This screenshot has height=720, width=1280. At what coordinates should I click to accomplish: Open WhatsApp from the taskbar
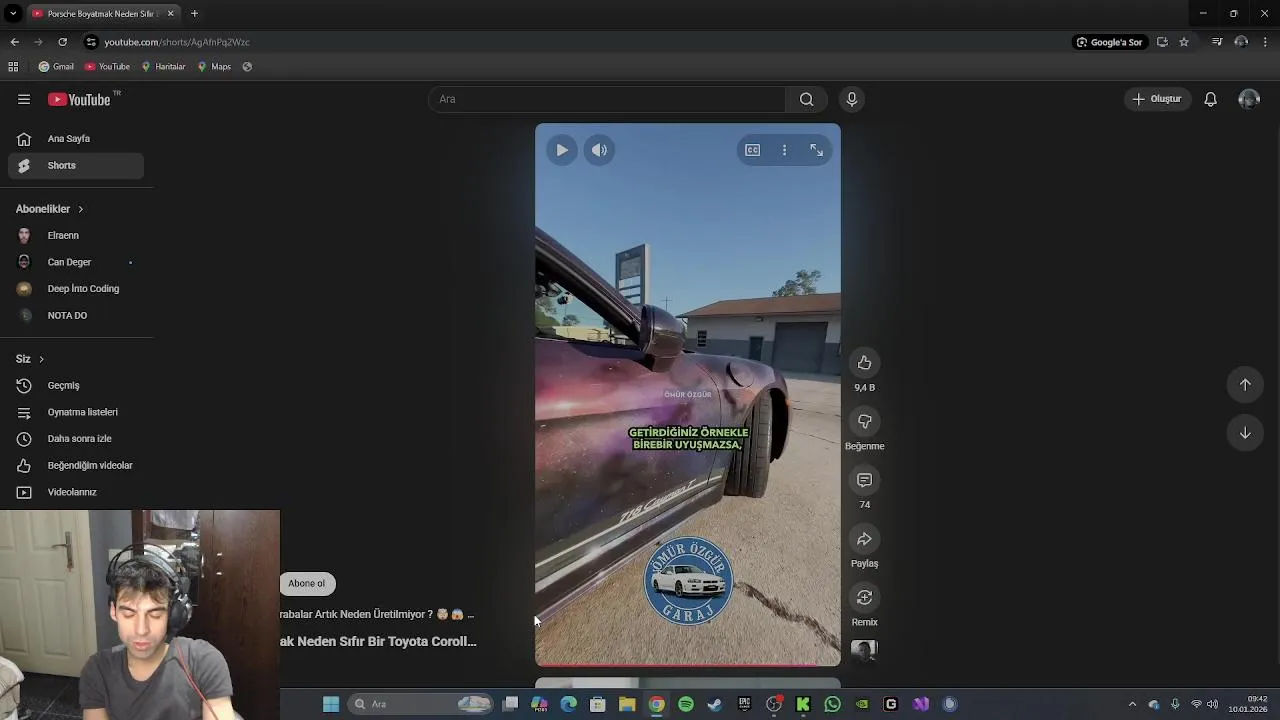(832, 704)
